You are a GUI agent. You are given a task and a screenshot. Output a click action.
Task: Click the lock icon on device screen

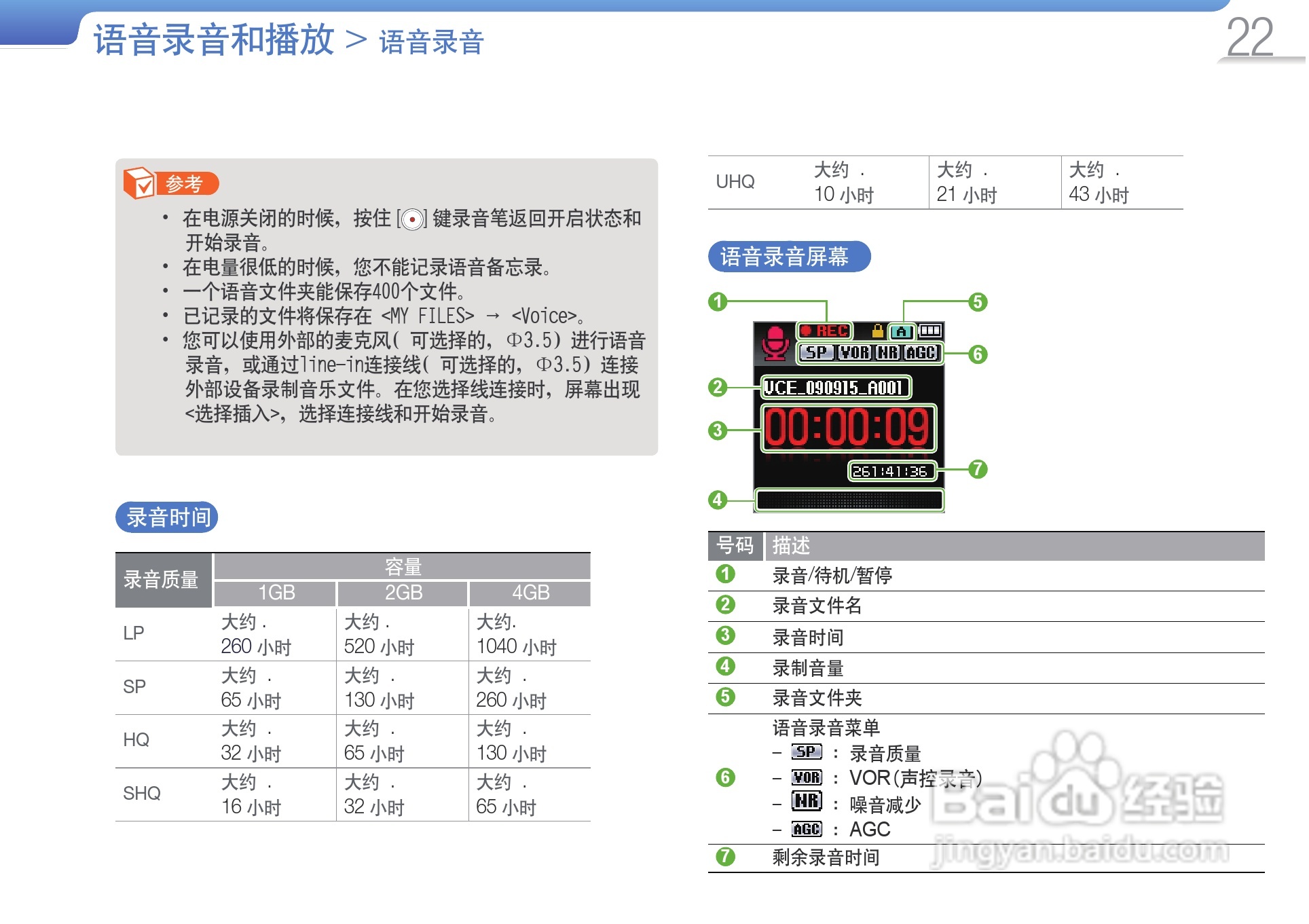877,331
